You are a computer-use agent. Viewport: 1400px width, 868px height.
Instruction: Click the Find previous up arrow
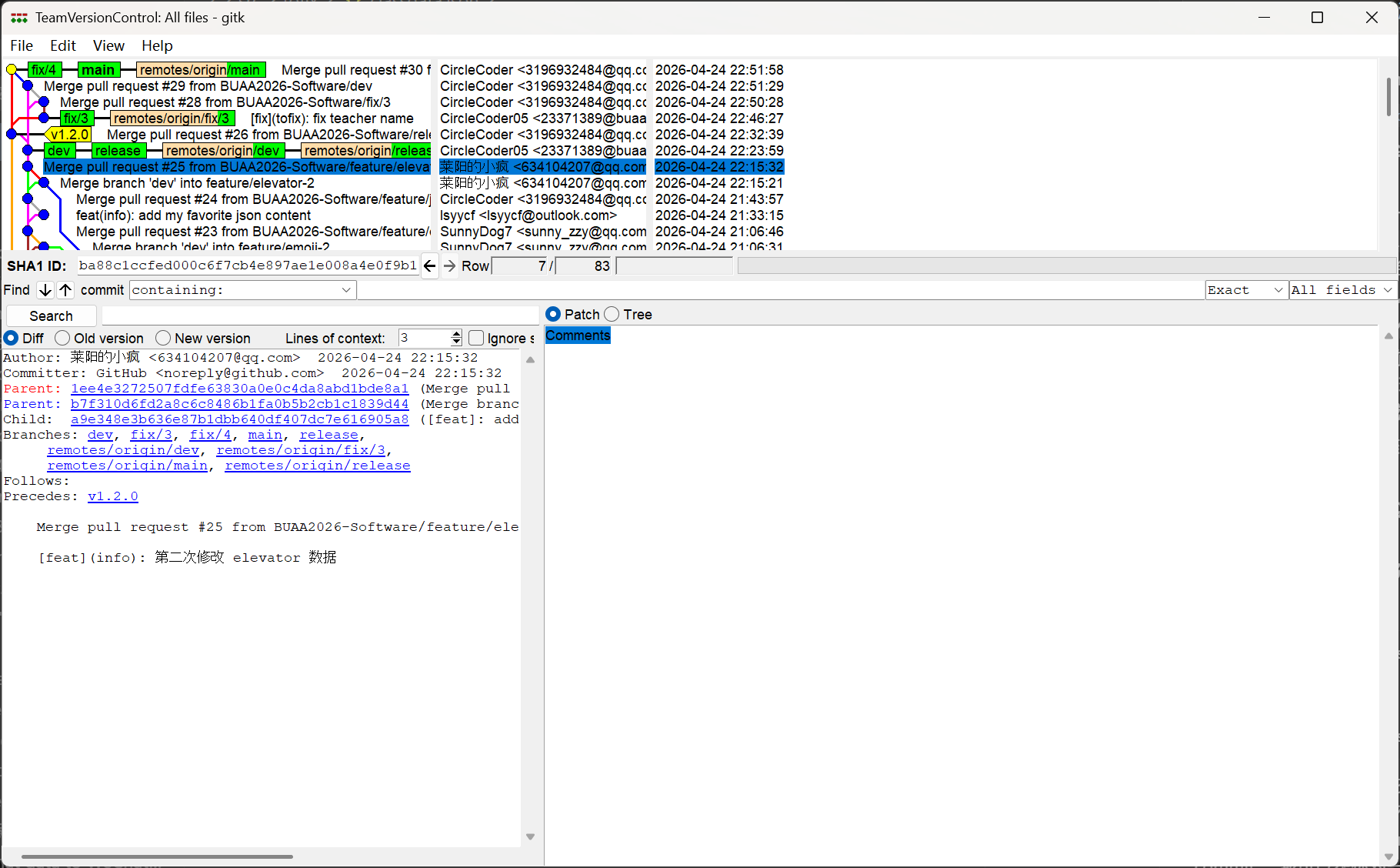pyautogui.click(x=66, y=290)
